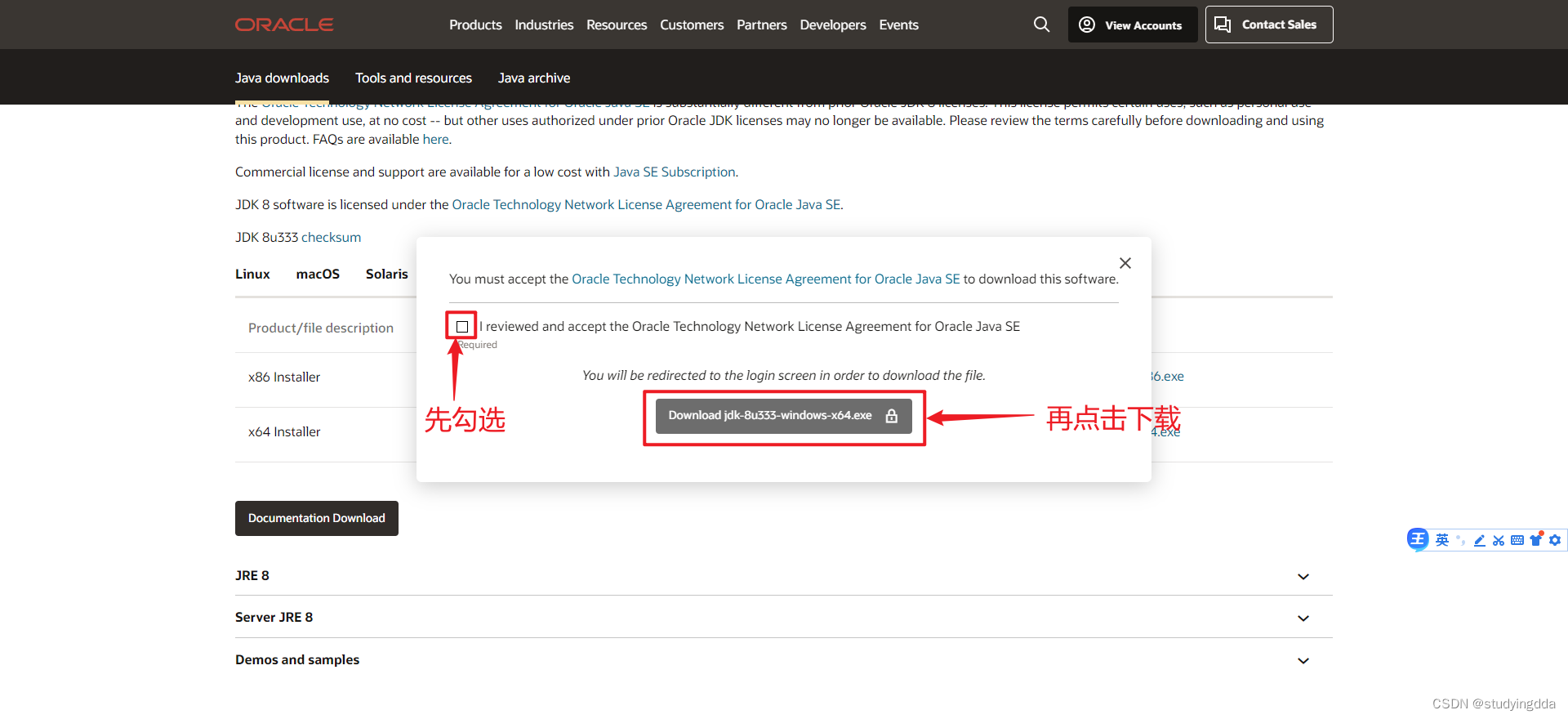
Task: Click Download jdk-8u333-windows-x64.exe button
Action: (x=784, y=416)
